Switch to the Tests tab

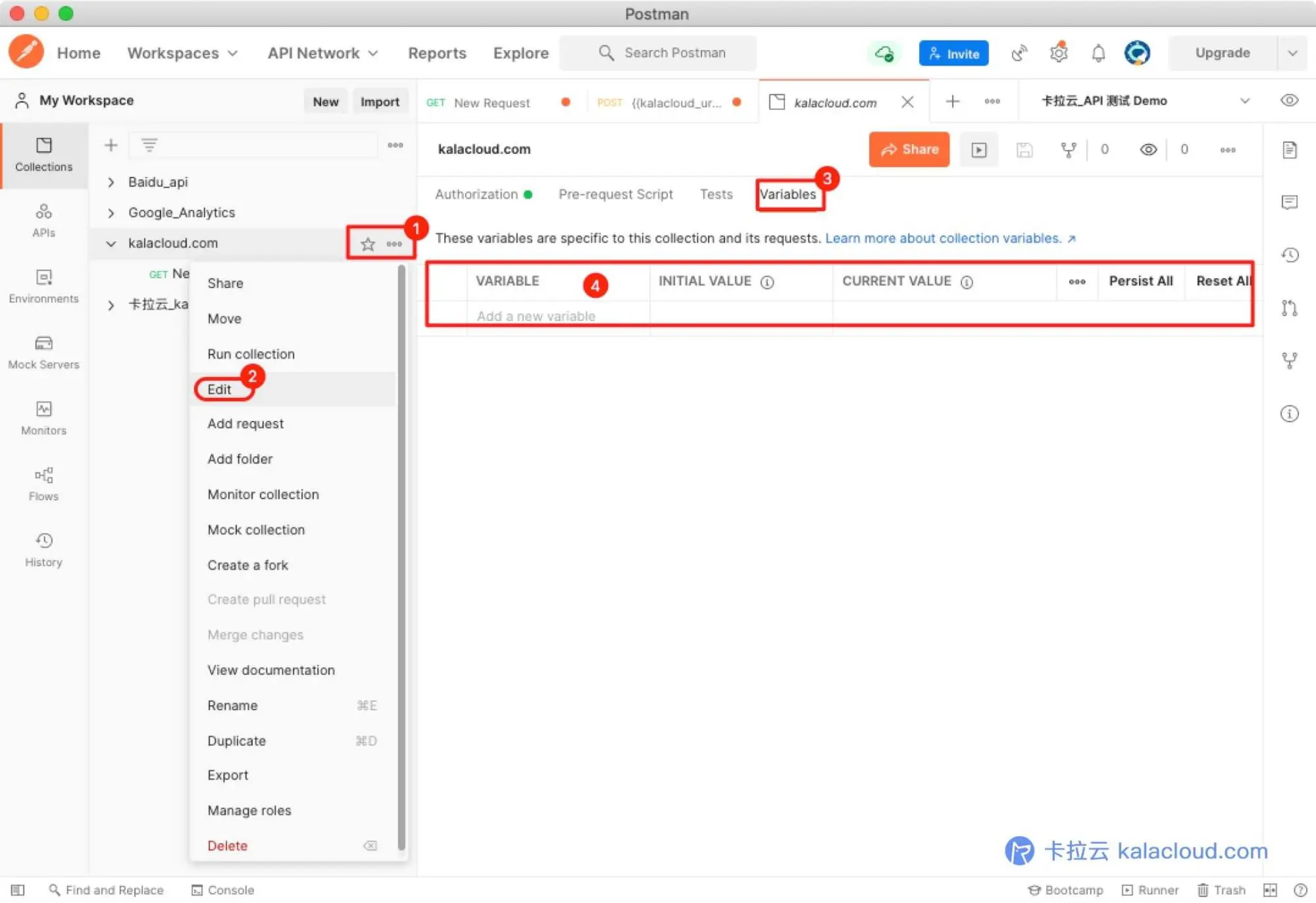716,194
